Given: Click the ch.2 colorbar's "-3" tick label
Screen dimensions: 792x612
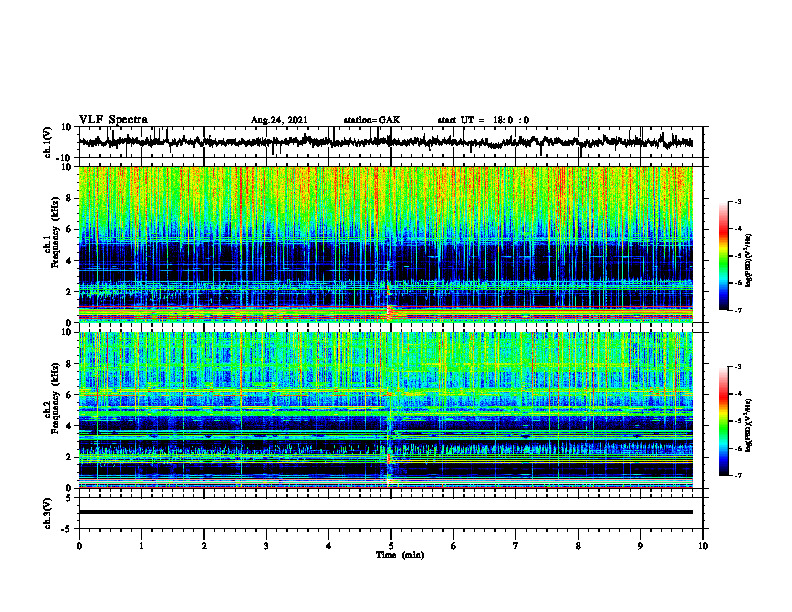Looking at the screenshot, I should [738, 367].
